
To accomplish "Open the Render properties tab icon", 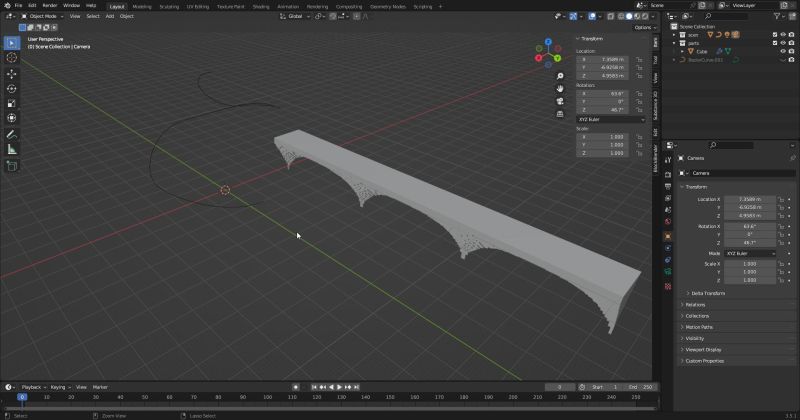I will (668, 175).
